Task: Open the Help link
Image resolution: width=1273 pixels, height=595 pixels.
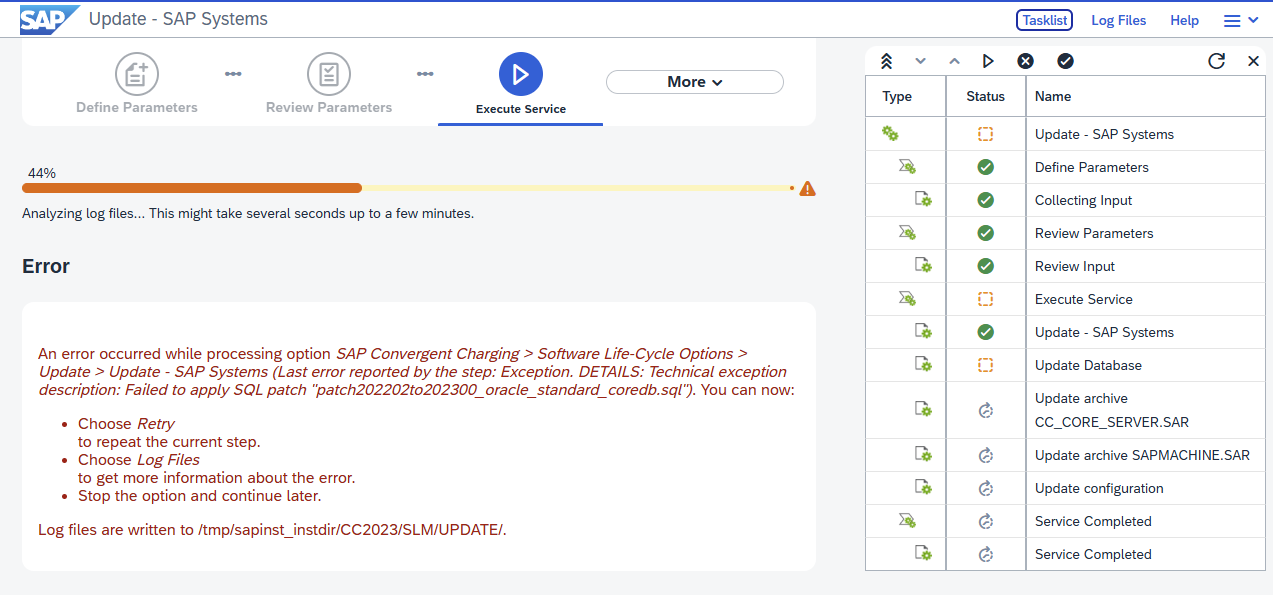Action: 1184,20
